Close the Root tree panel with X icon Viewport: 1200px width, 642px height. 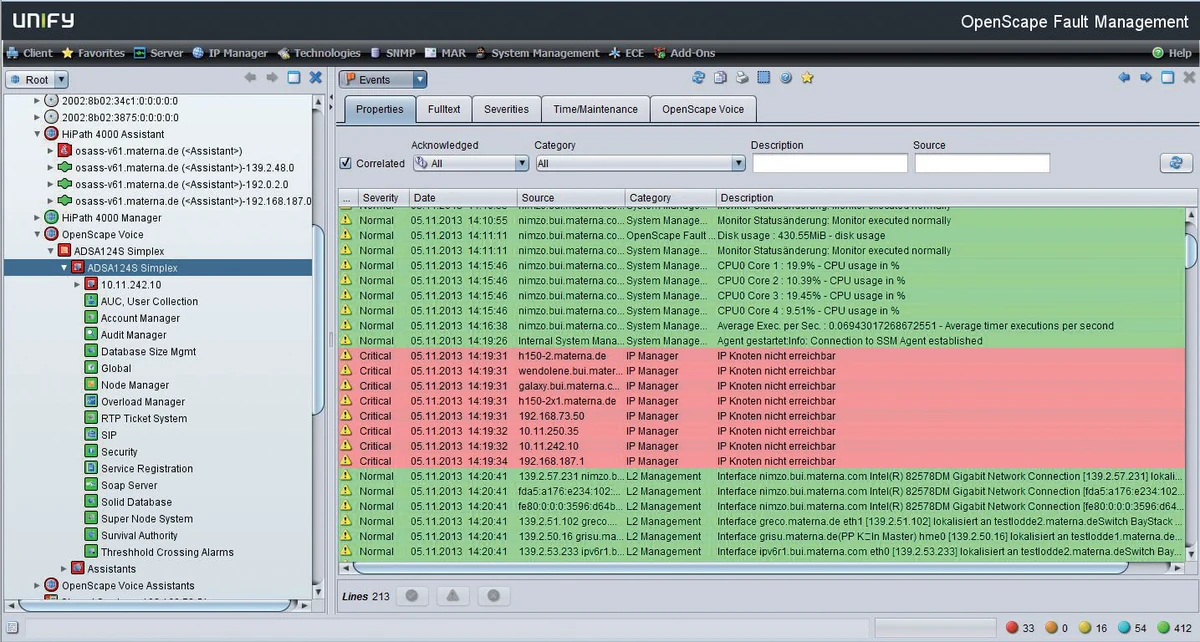point(316,78)
